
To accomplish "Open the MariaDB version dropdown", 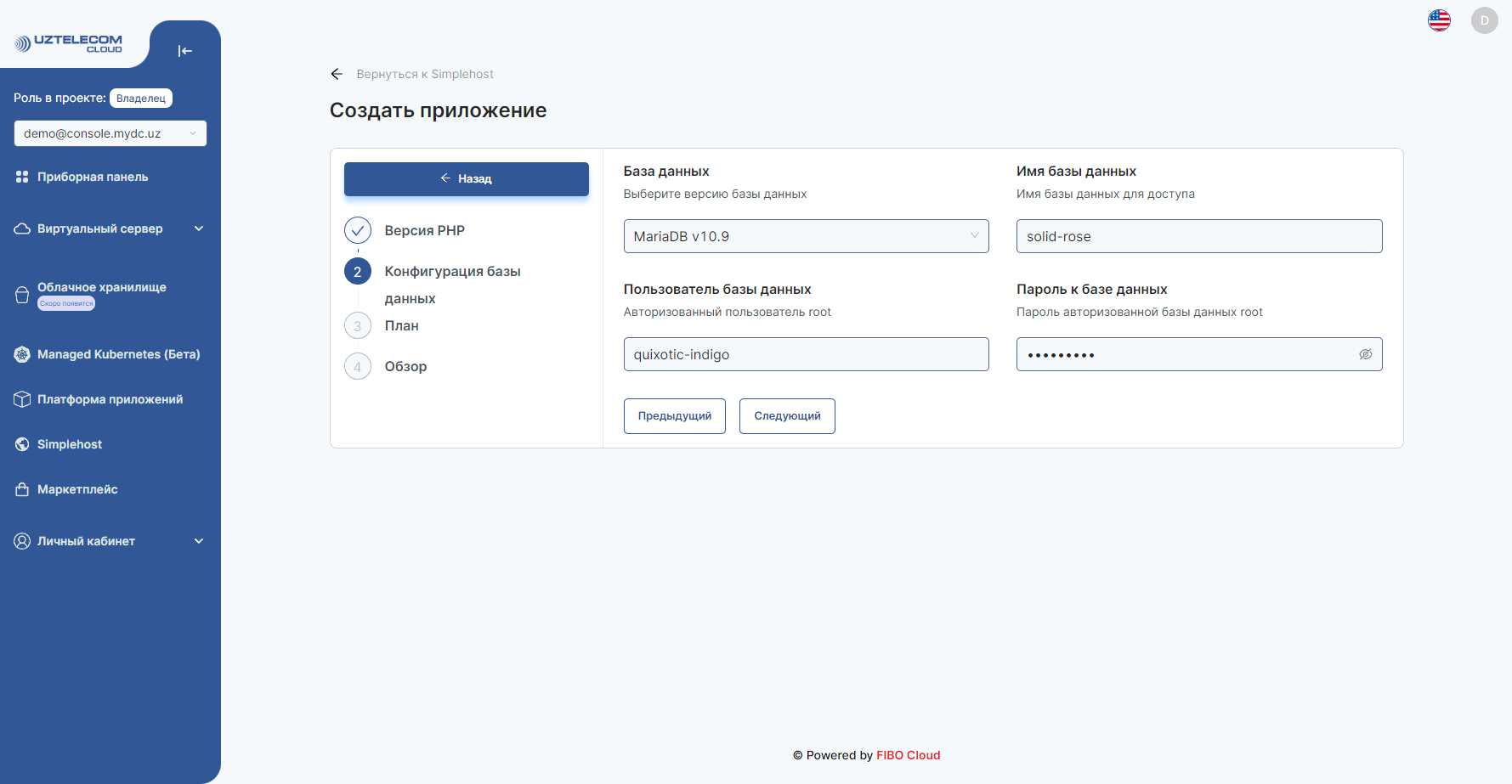I will pos(805,236).
